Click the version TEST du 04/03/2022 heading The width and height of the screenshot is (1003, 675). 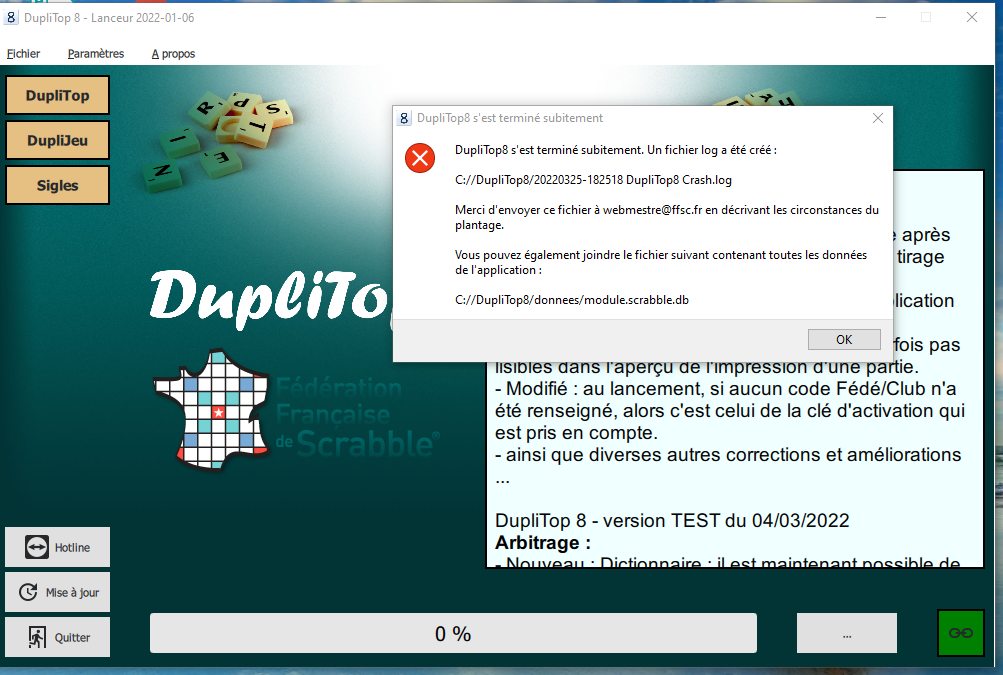pyautogui.click(x=672, y=521)
